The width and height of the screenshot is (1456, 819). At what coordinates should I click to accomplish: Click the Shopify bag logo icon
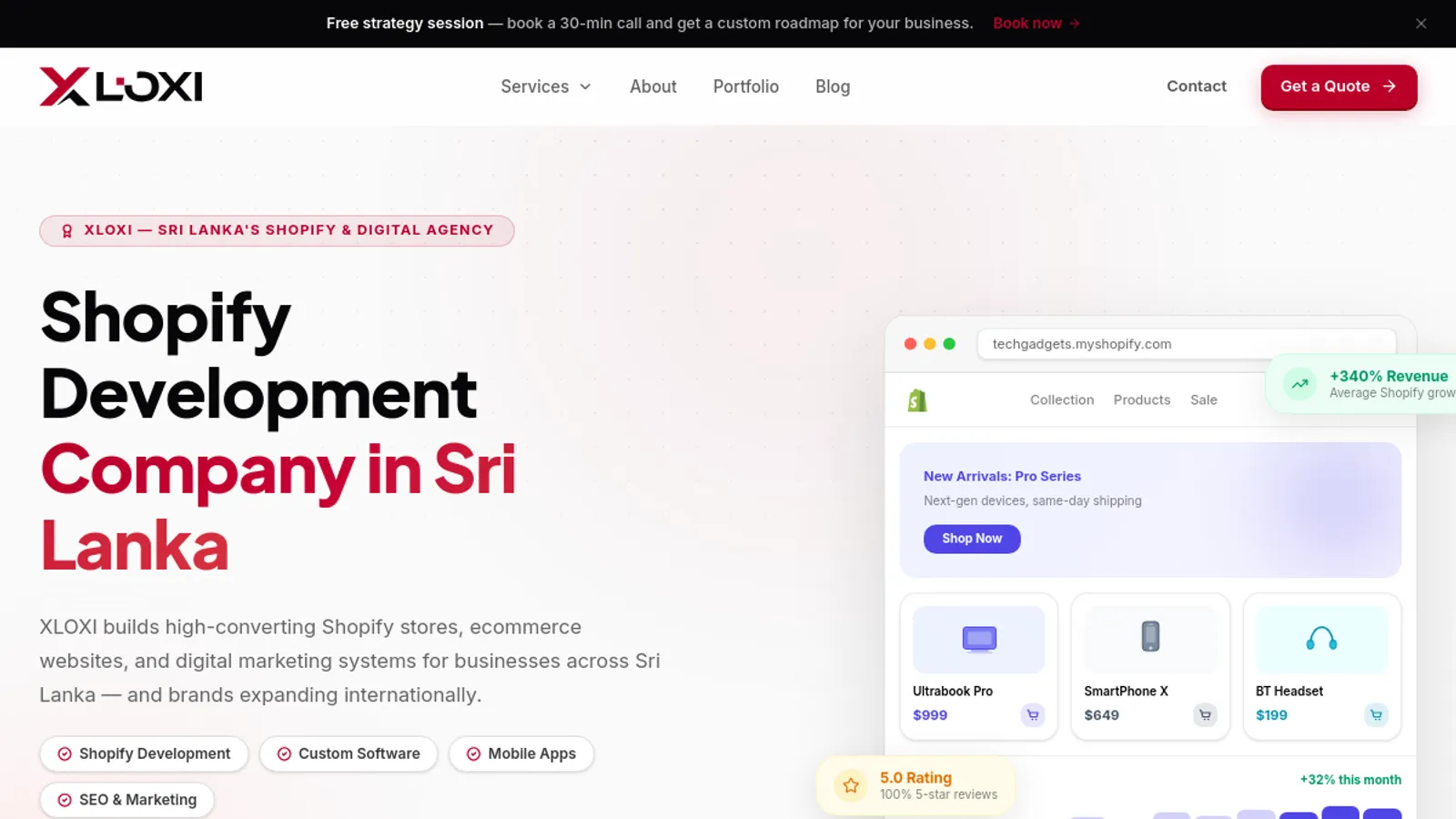pos(917,400)
